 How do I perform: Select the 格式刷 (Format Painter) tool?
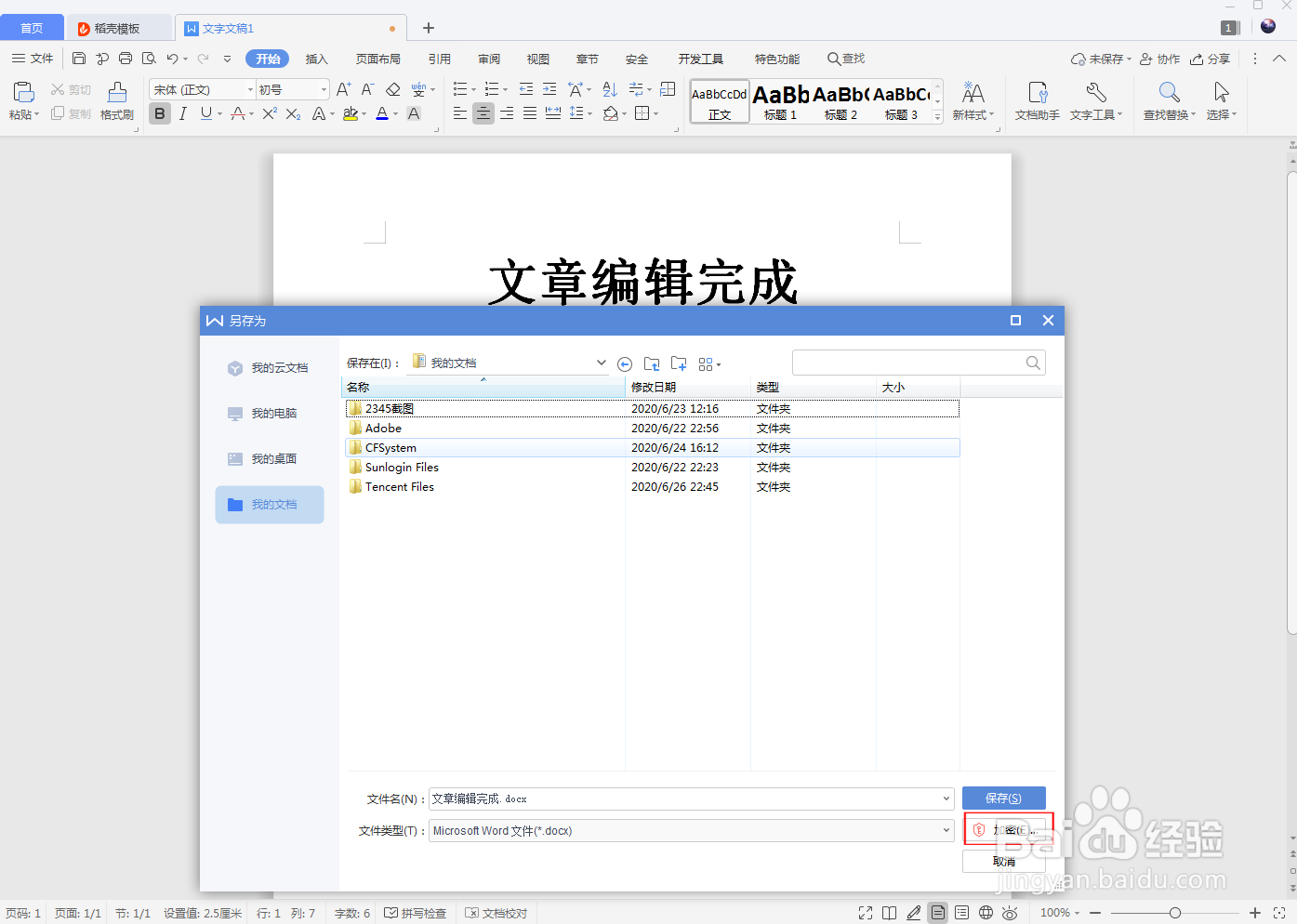(116, 100)
